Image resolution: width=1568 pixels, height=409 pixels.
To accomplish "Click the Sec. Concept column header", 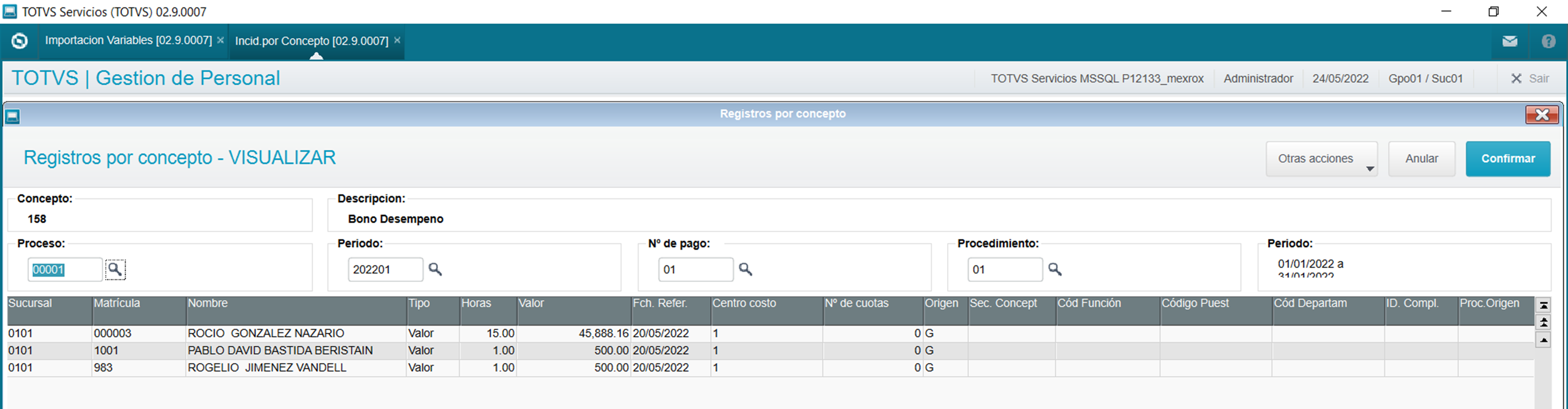I will (x=1012, y=310).
